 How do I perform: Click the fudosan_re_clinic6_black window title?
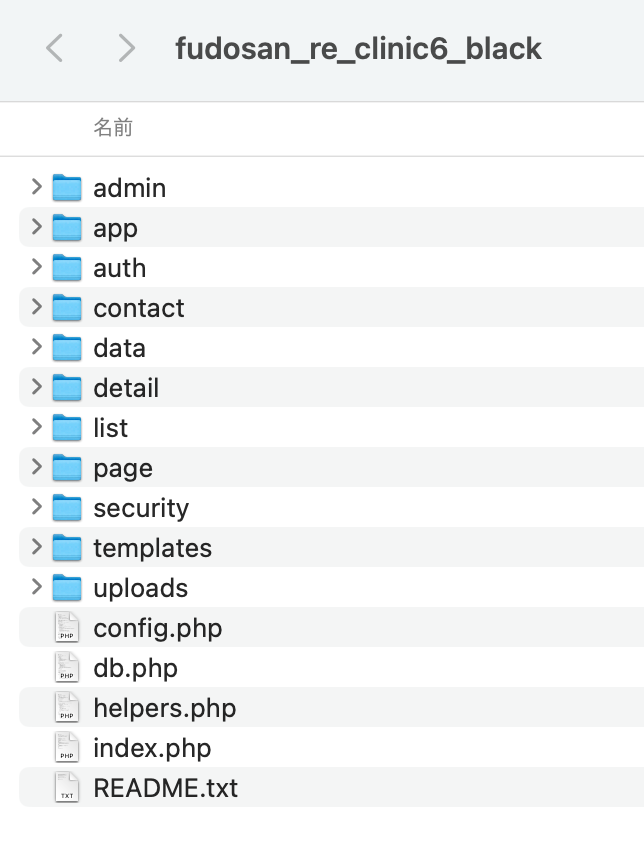(358, 48)
